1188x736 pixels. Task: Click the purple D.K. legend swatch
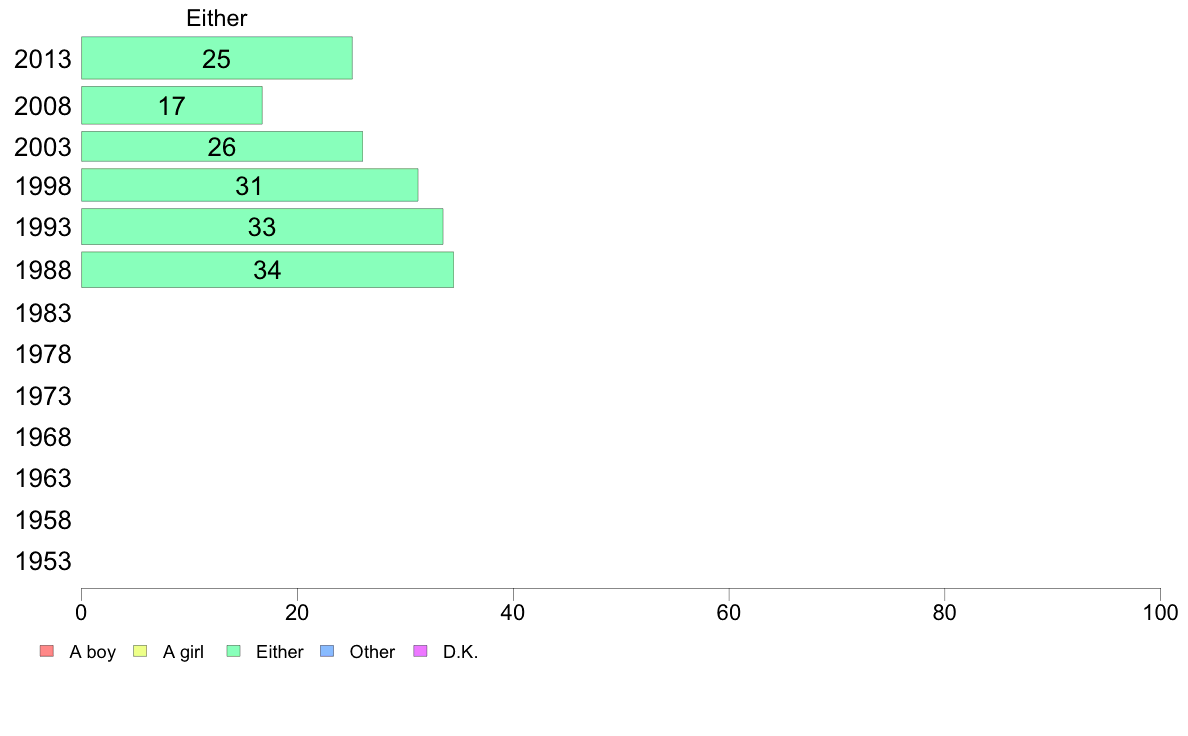(x=420, y=652)
